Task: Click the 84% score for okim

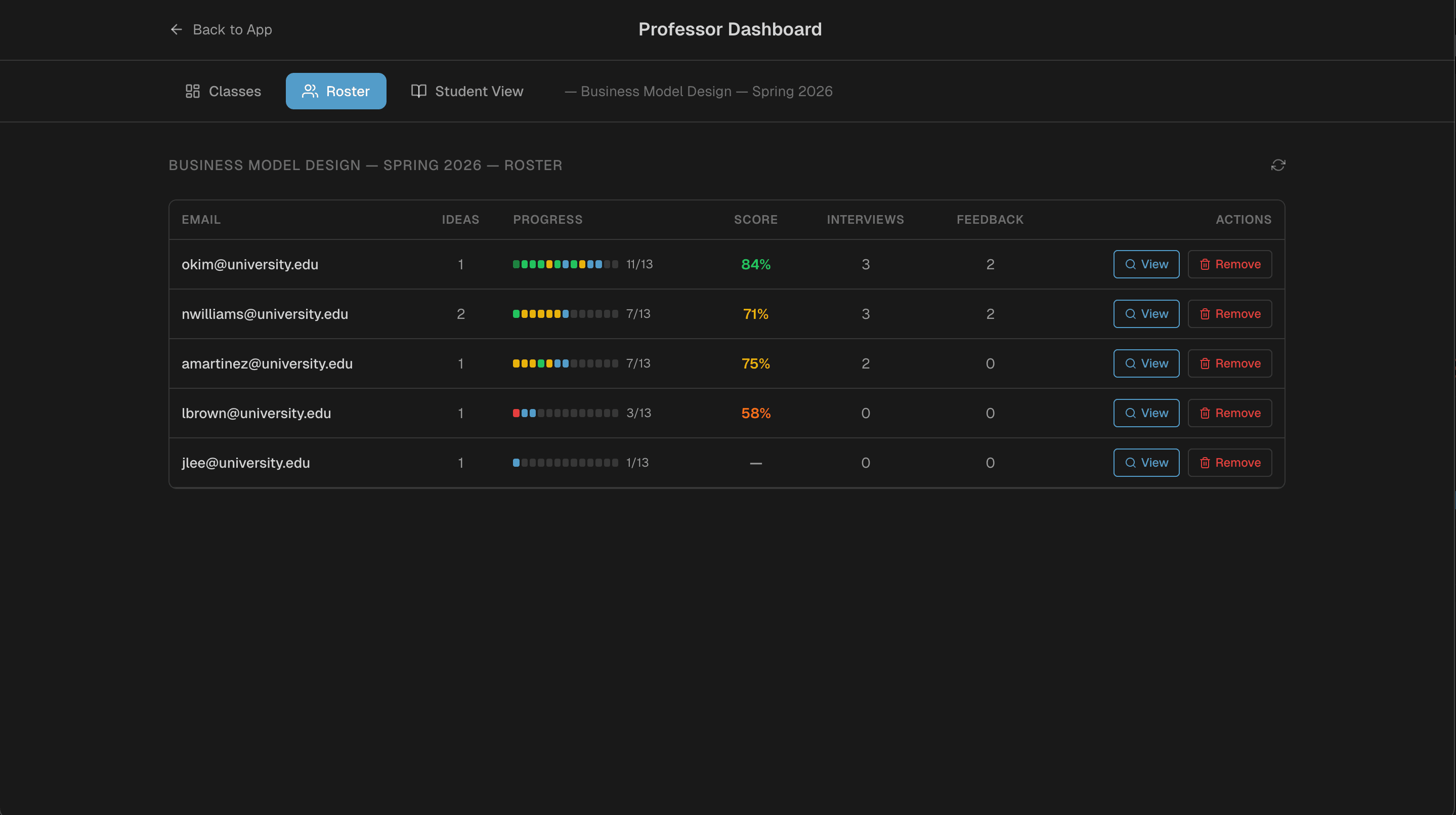Action: 756,264
